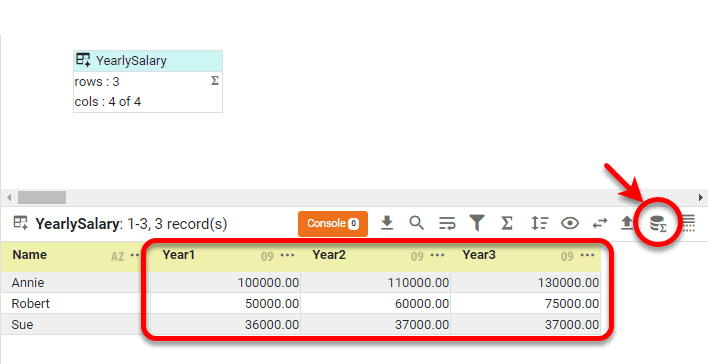Click the 09 type indicator in Year2 column

(x=417, y=257)
